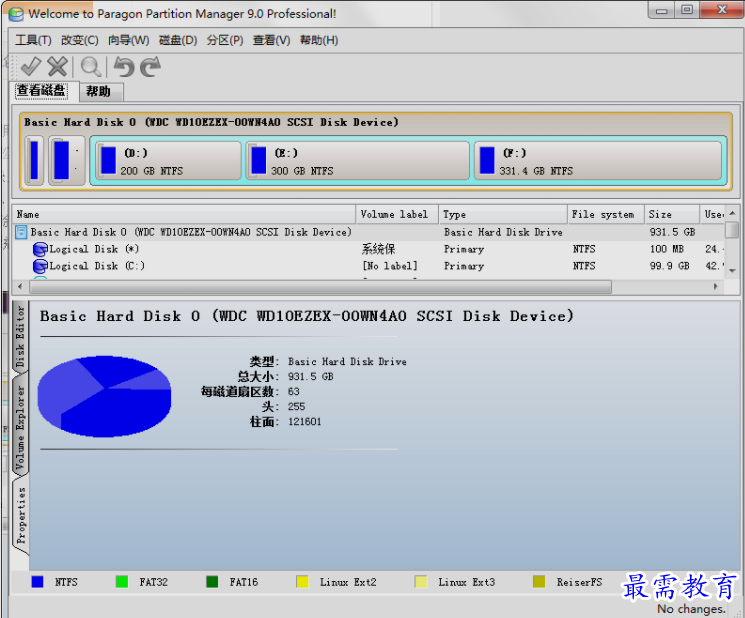Click the Linux Ext3 pale yellow swatch

point(420,582)
